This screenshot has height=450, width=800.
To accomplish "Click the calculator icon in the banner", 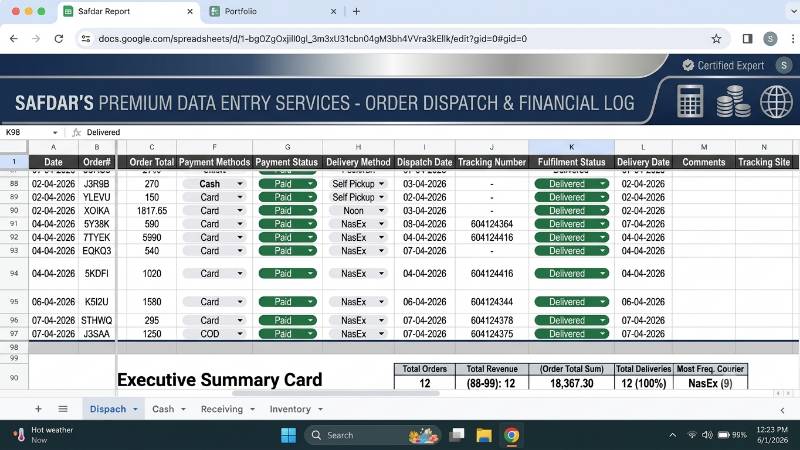I will pos(690,101).
